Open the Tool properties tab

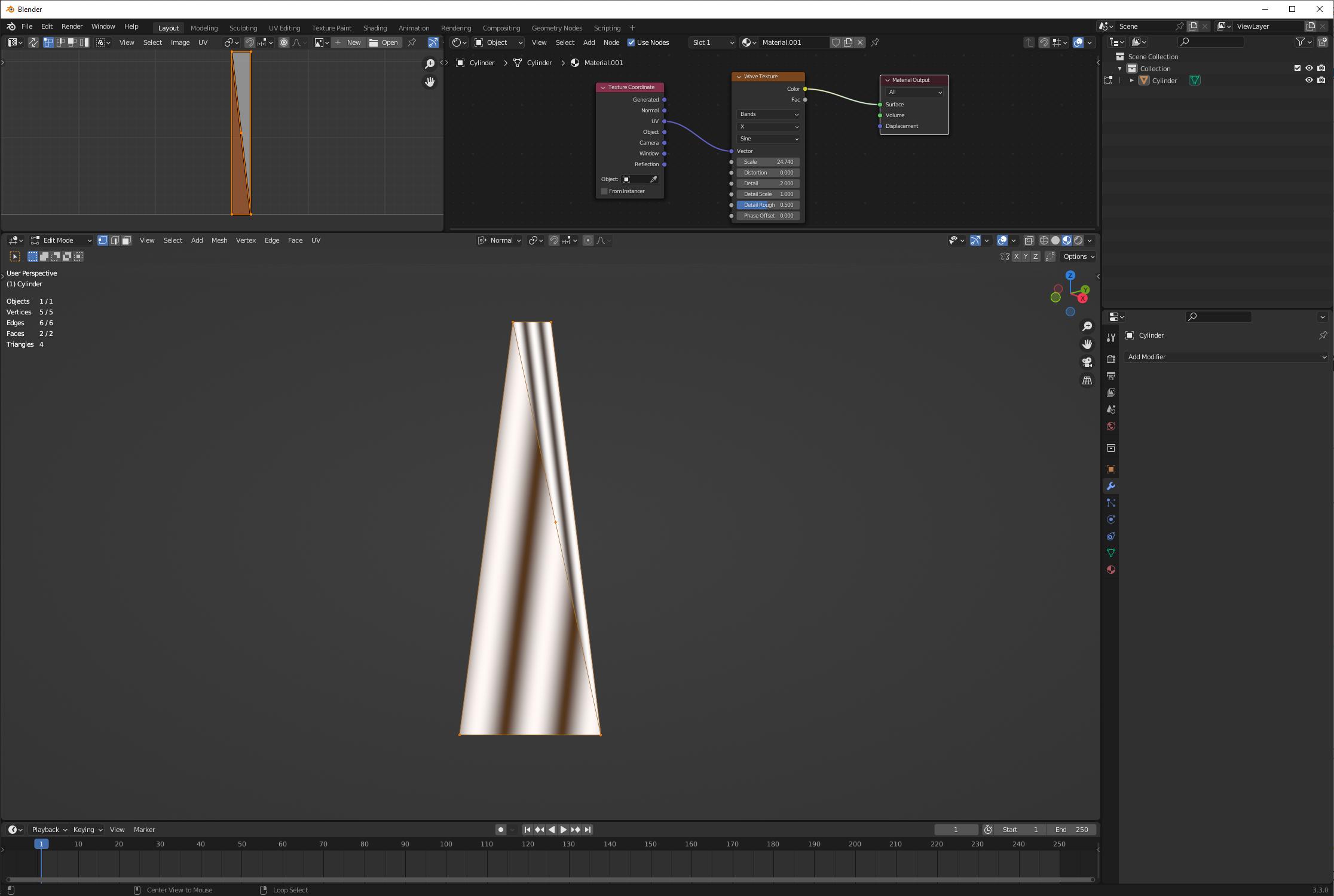[x=1111, y=338]
